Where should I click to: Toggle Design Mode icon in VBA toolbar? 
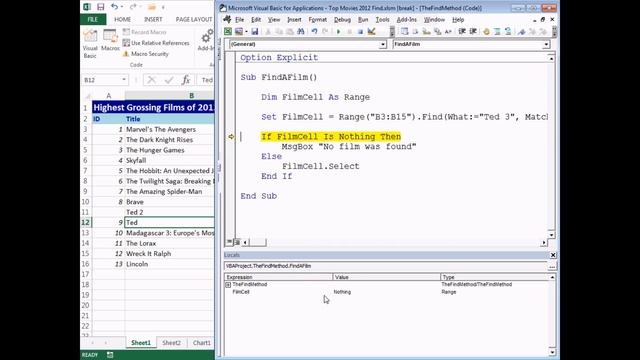point(371,31)
